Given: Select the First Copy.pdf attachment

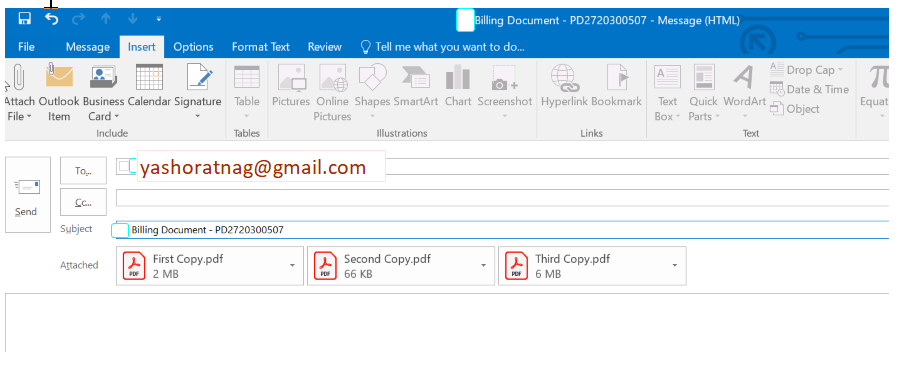Looking at the screenshot, I should (x=210, y=266).
